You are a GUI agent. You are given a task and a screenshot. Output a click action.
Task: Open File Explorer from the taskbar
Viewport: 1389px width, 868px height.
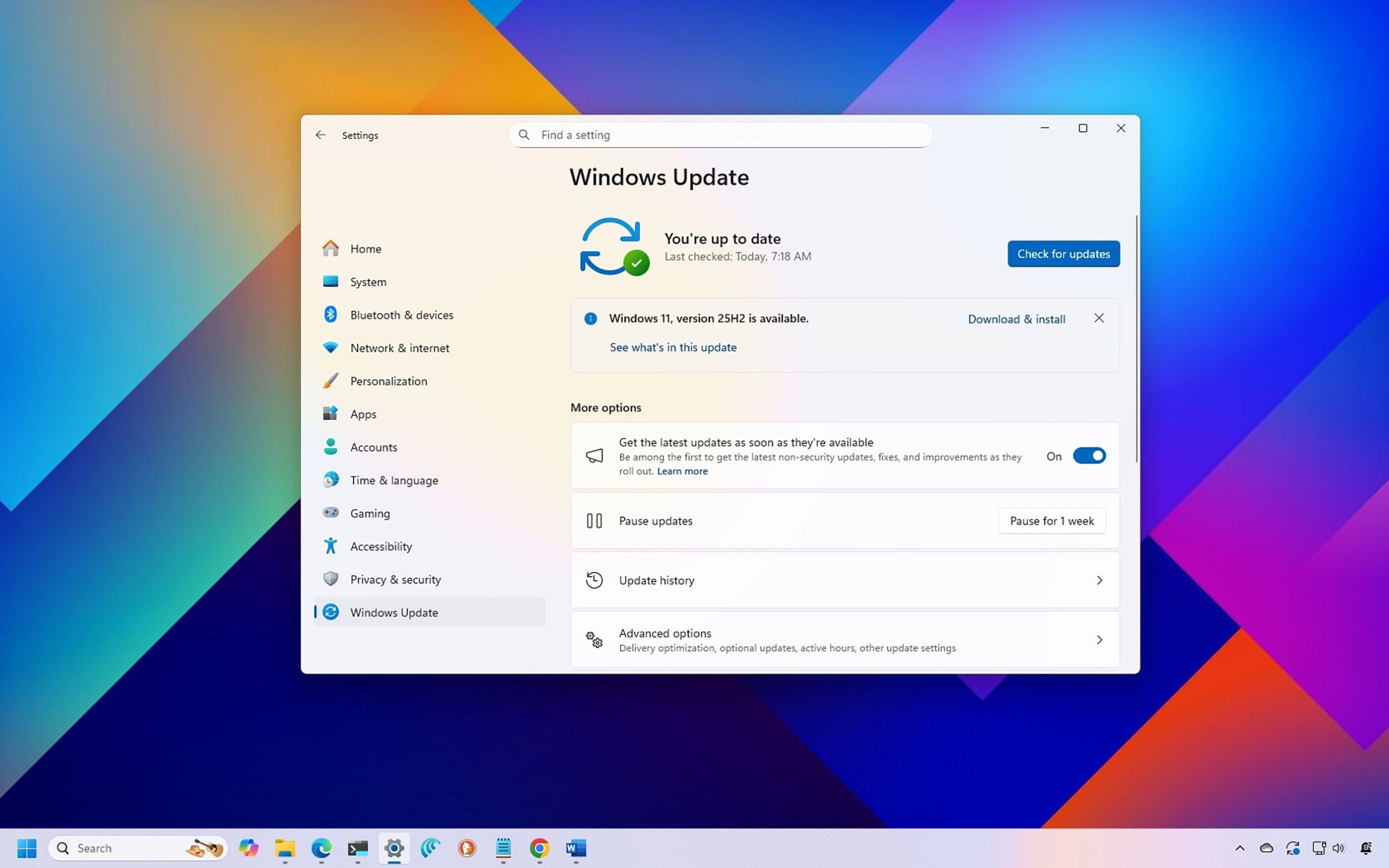pos(285,848)
